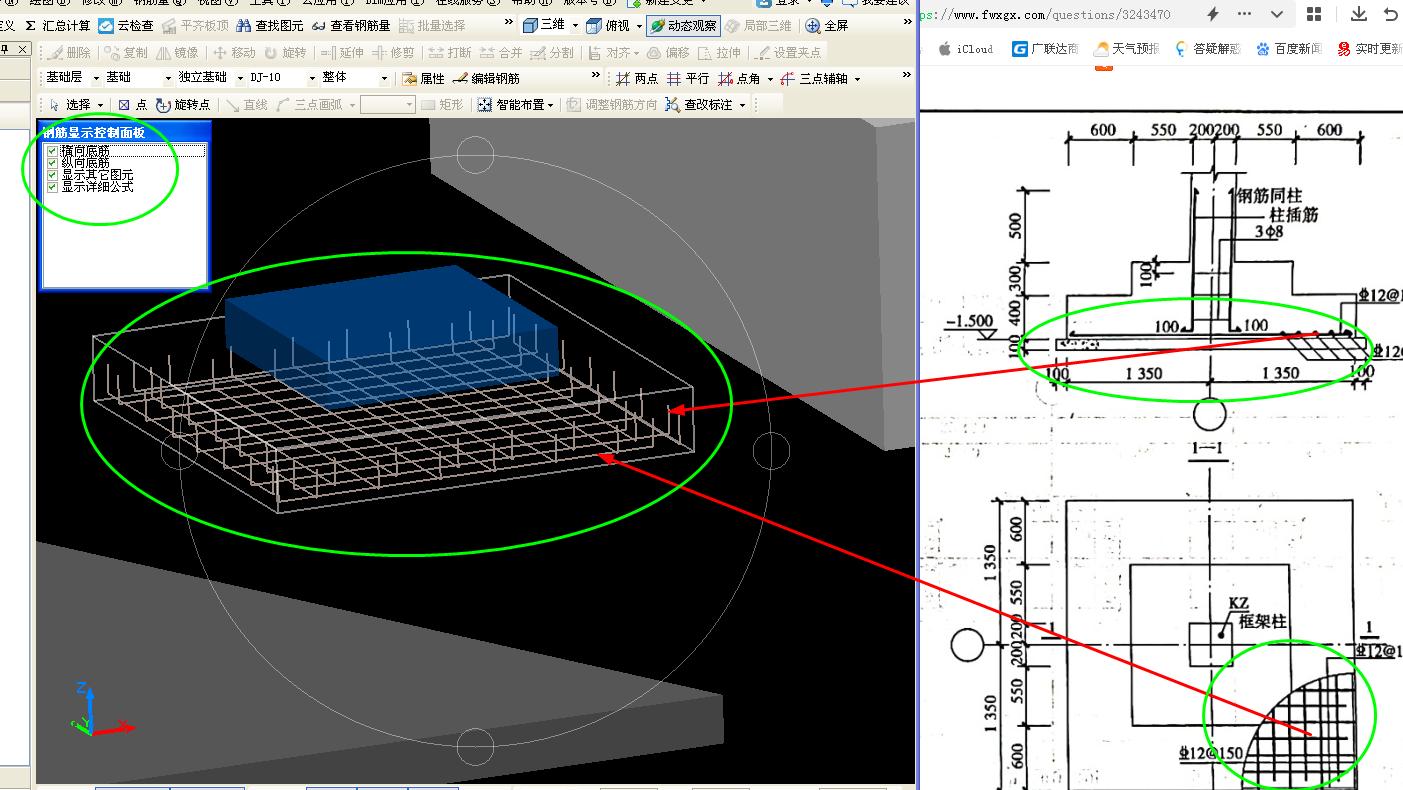Screen dimensions: 1403x790
Task: Open 实时更新 bookmark in browser
Action: click(1370, 48)
